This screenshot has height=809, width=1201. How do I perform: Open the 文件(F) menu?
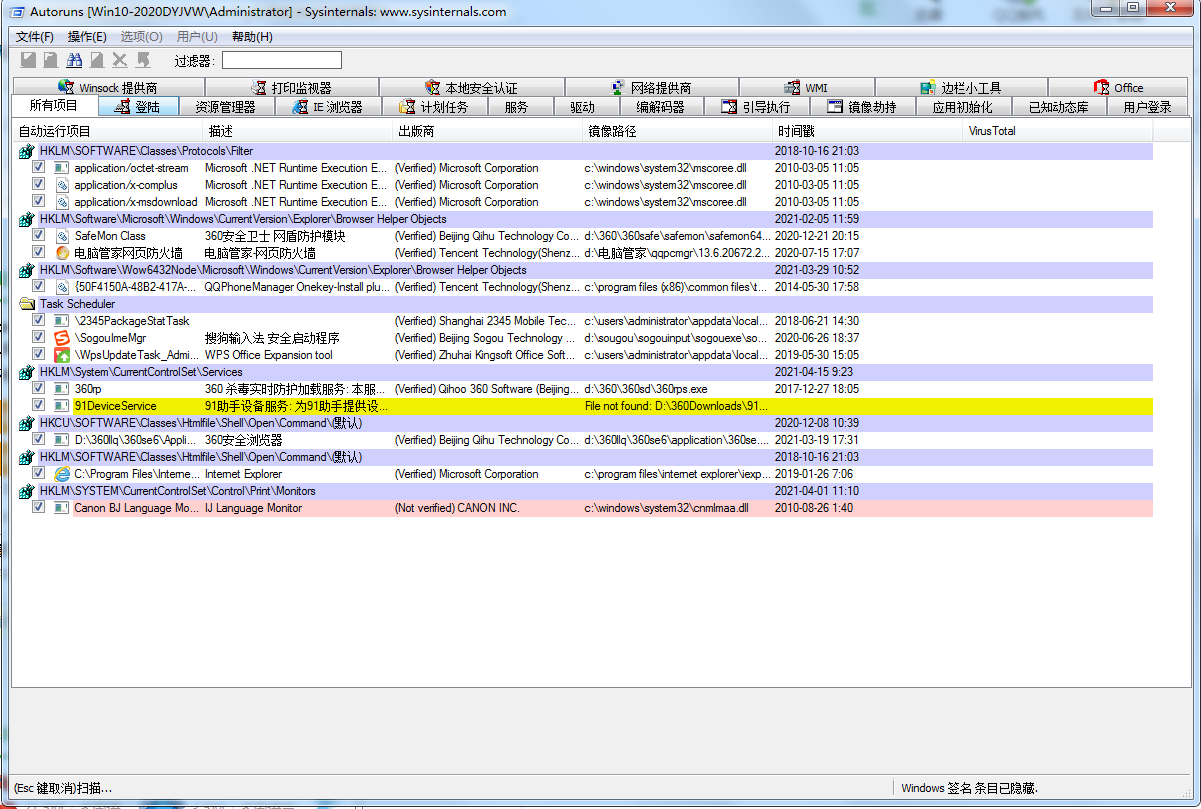click(x=35, y=37)
